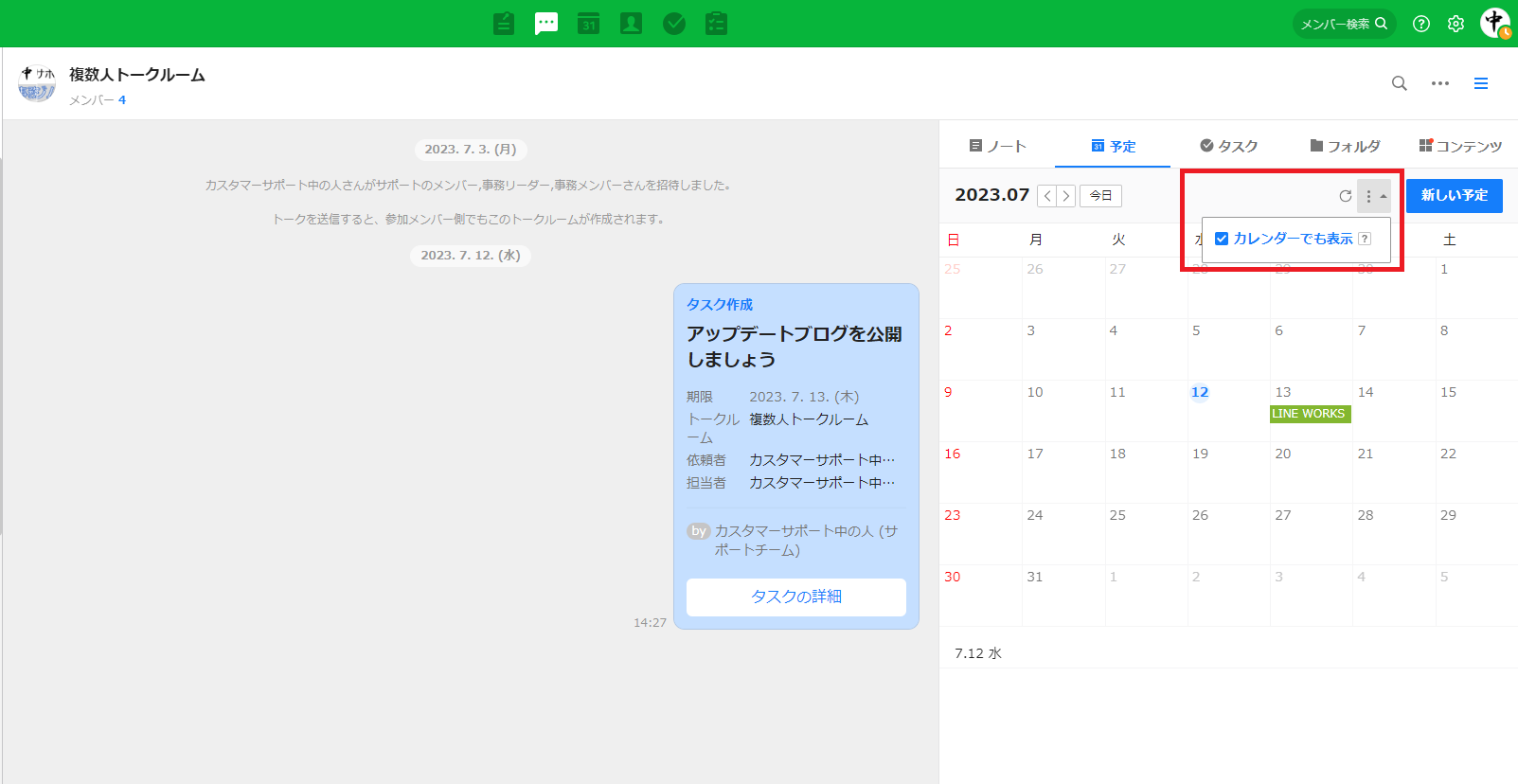Click the help question mark icon
The width and height of the screenshot is (1518, 784).
(x=1420, y=24)
